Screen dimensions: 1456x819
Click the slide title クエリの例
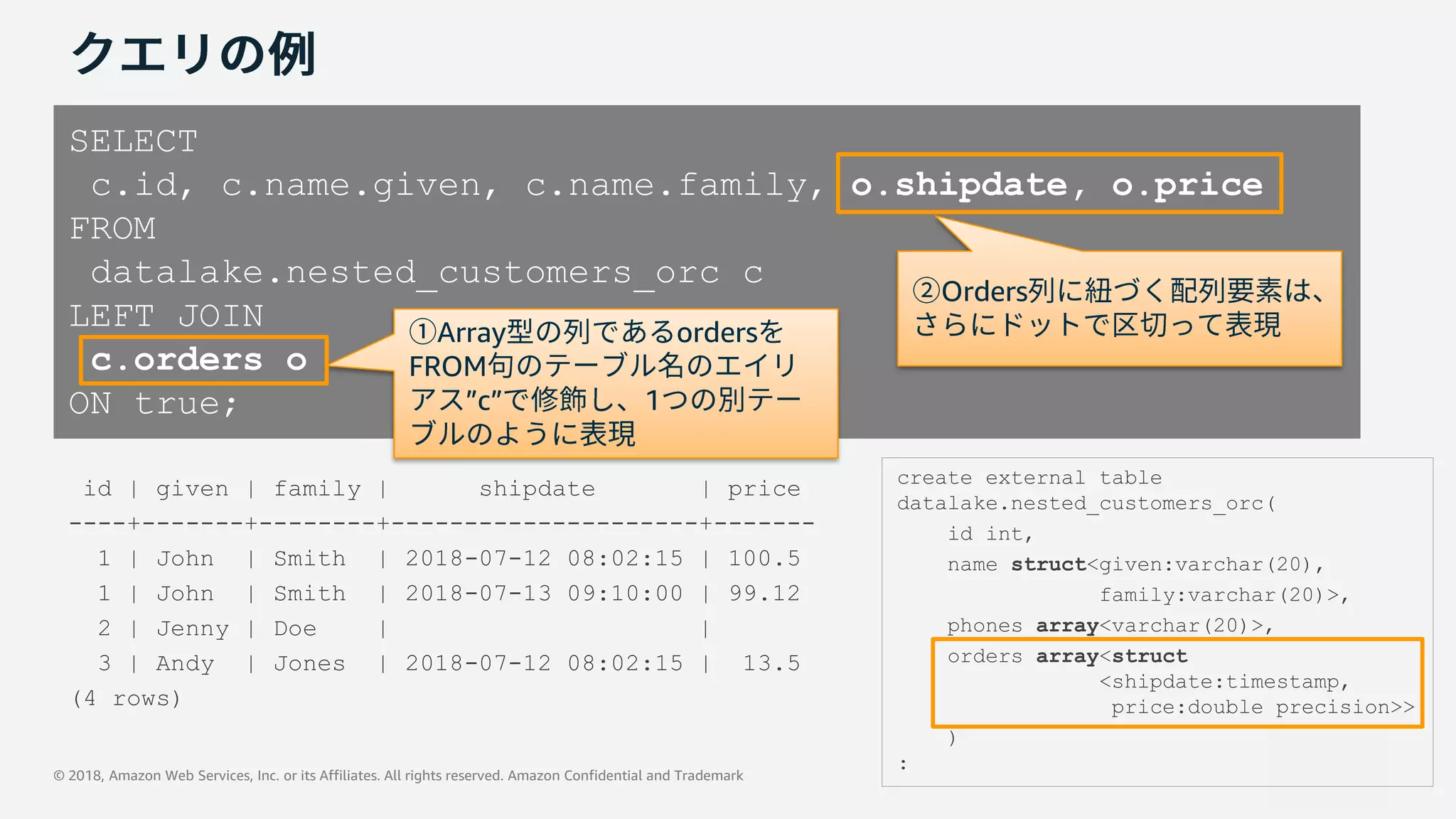point(193,54)
